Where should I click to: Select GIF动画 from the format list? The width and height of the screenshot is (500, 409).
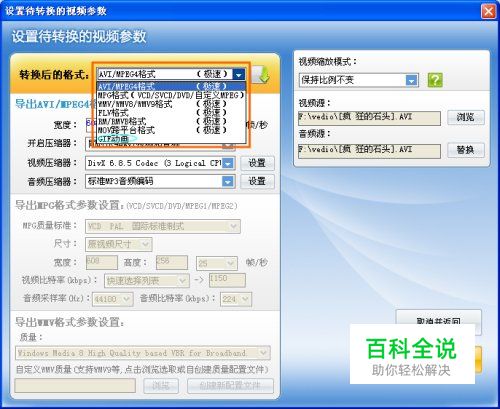(x=171, y=138)
